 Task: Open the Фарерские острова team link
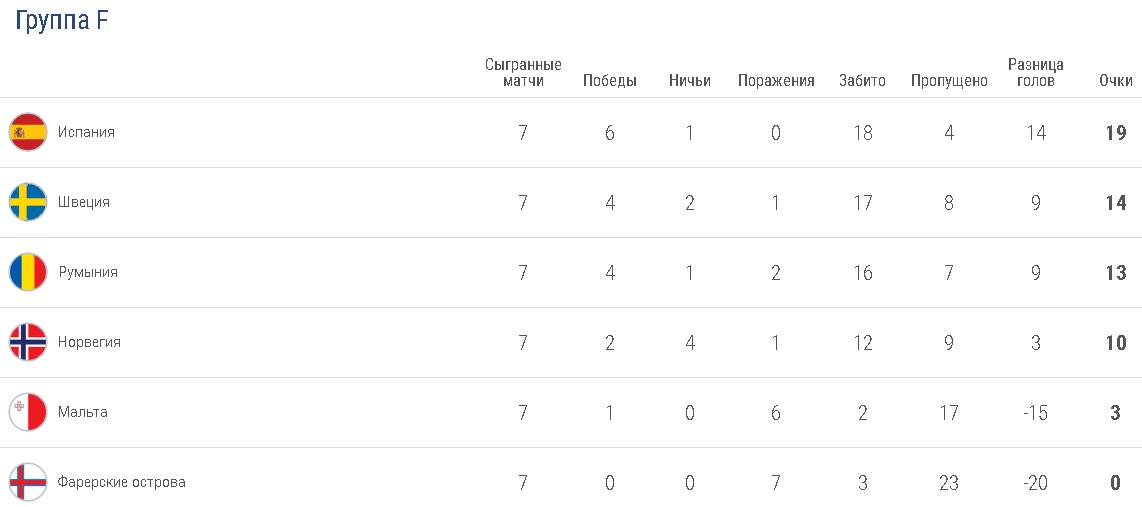pos(122,482)
